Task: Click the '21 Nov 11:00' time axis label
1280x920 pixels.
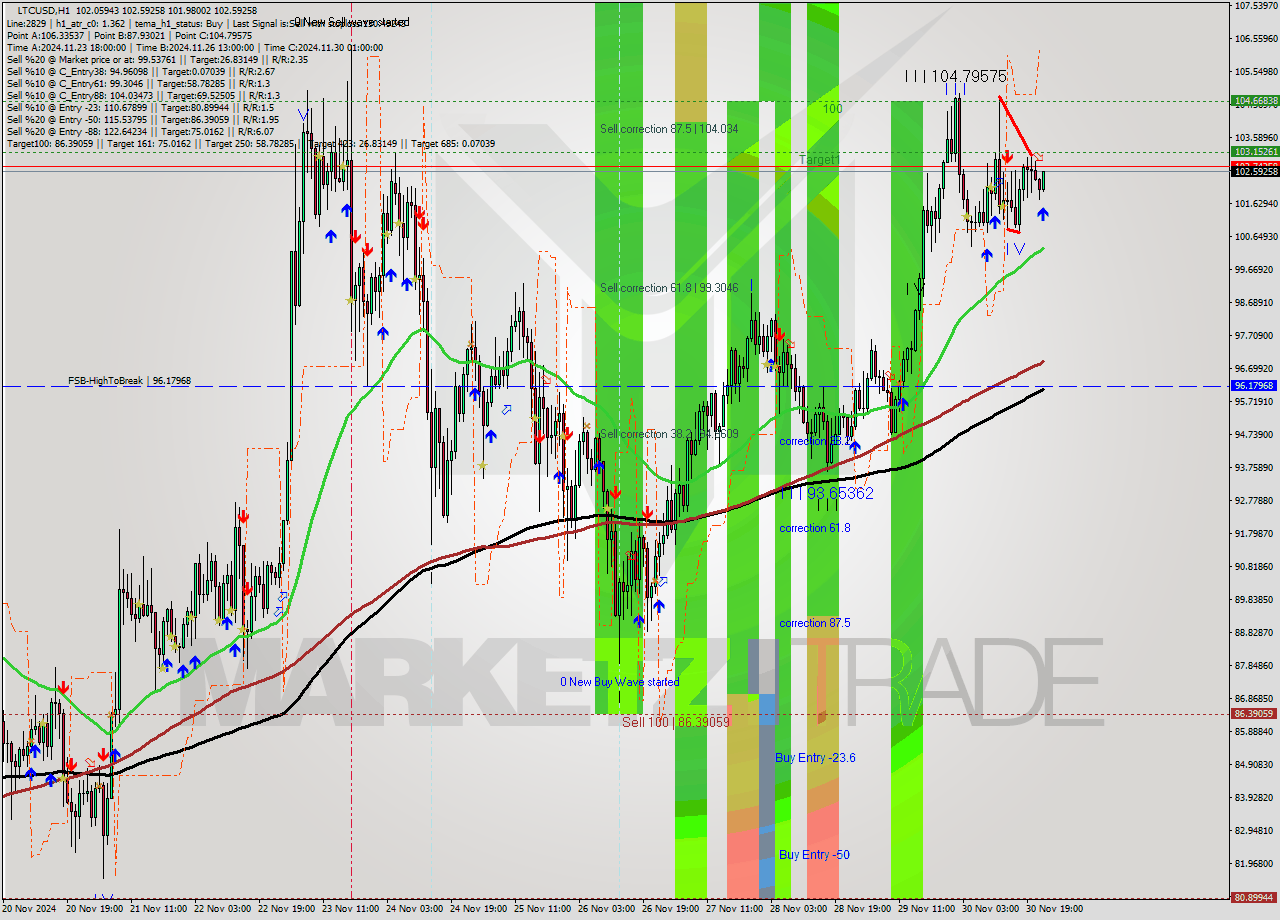Action: coord(160,910)
